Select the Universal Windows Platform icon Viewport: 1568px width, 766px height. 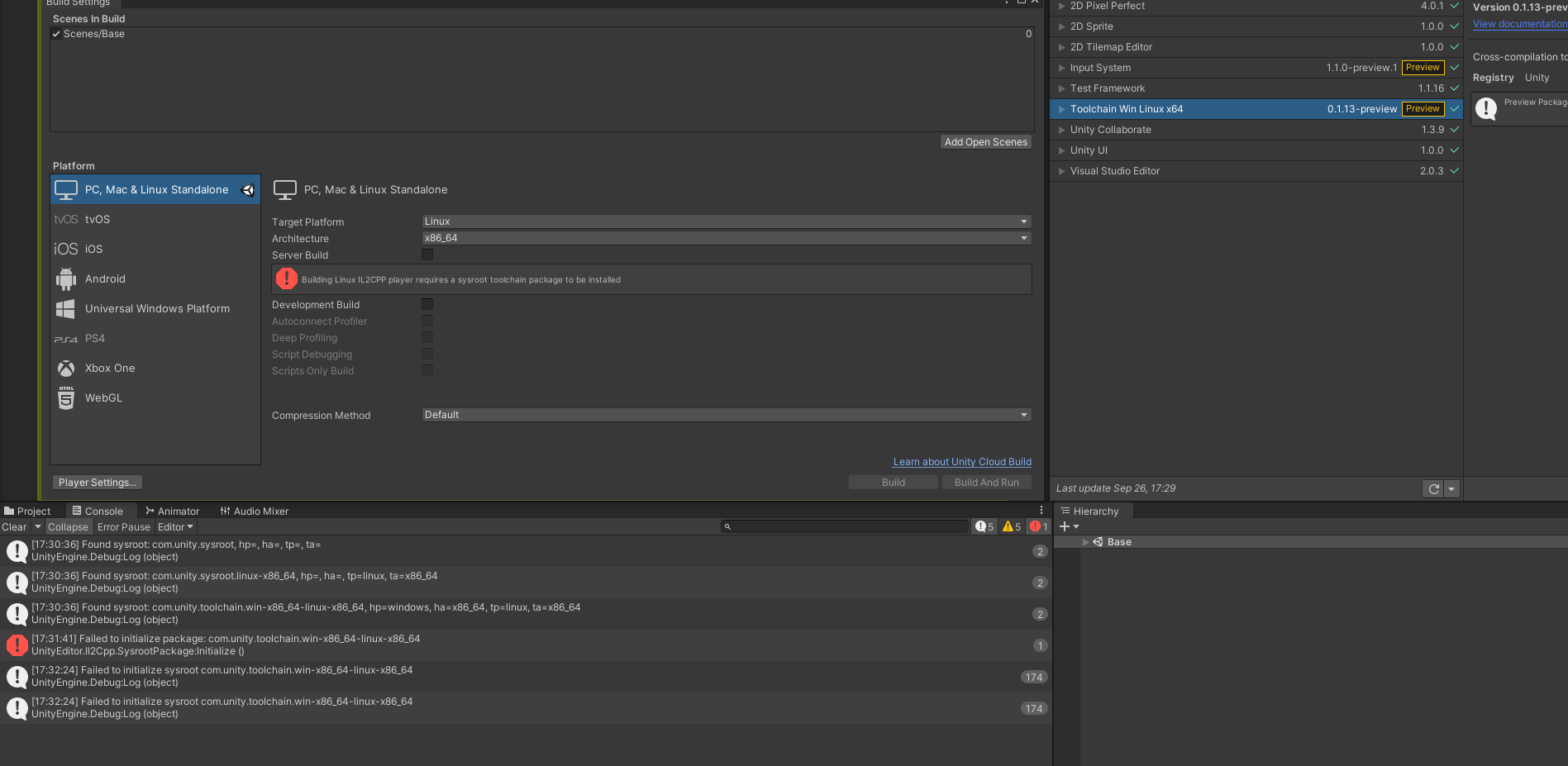tap(66, 308)
